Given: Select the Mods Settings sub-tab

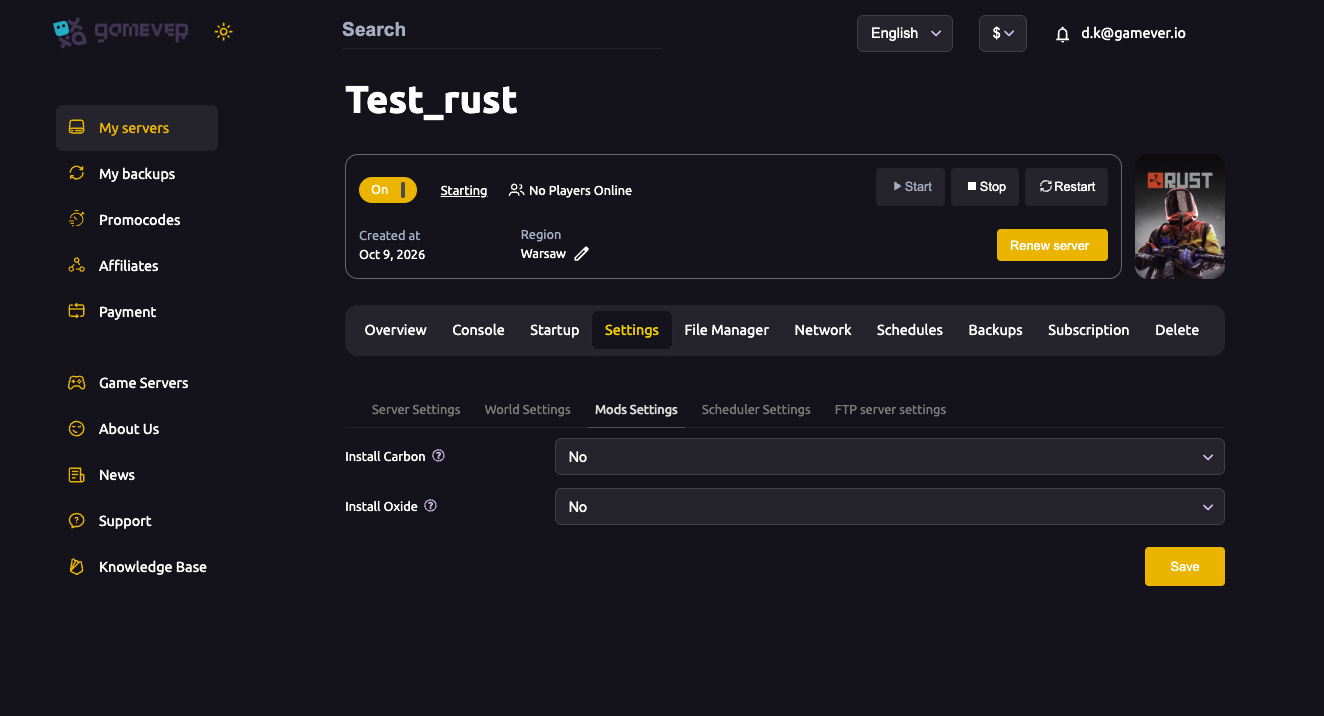Looking at the screenshot, I should point(636,409).
